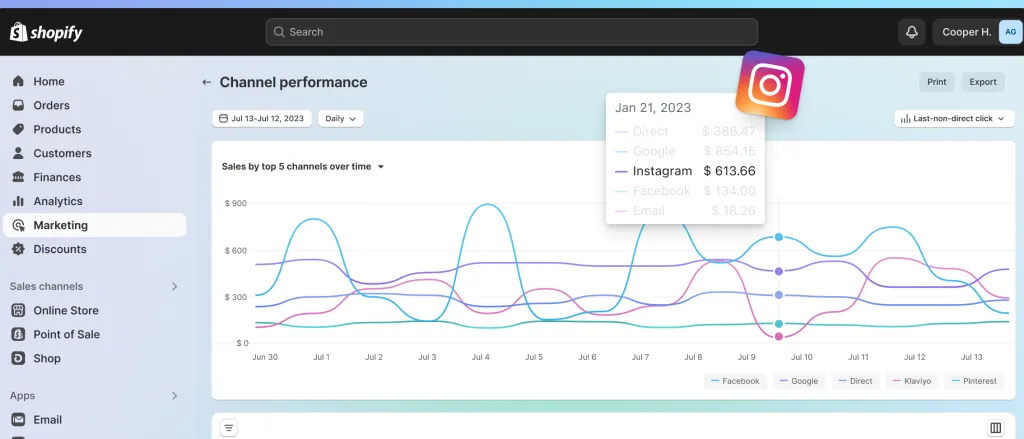Focus the Search field
The width and height of the screenshot is (1024, 439).
pyautogui.click(x=511, y=31)
